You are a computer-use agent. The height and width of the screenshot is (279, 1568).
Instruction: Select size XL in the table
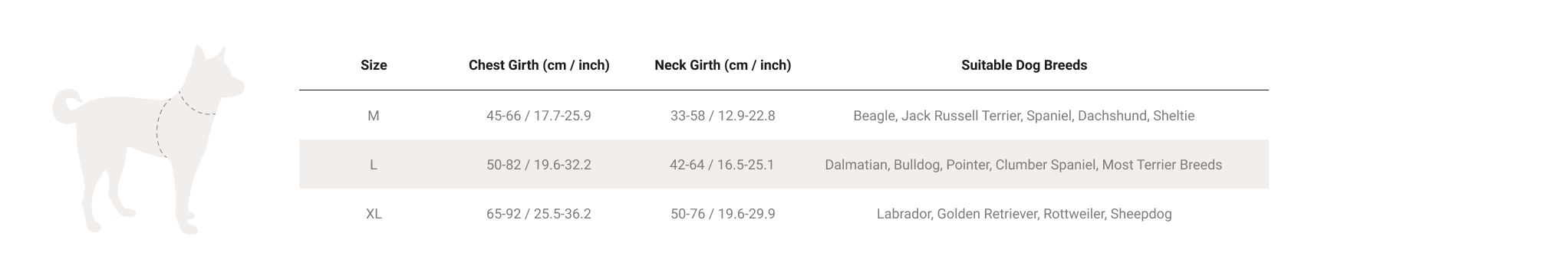click(x=374, y=214)
